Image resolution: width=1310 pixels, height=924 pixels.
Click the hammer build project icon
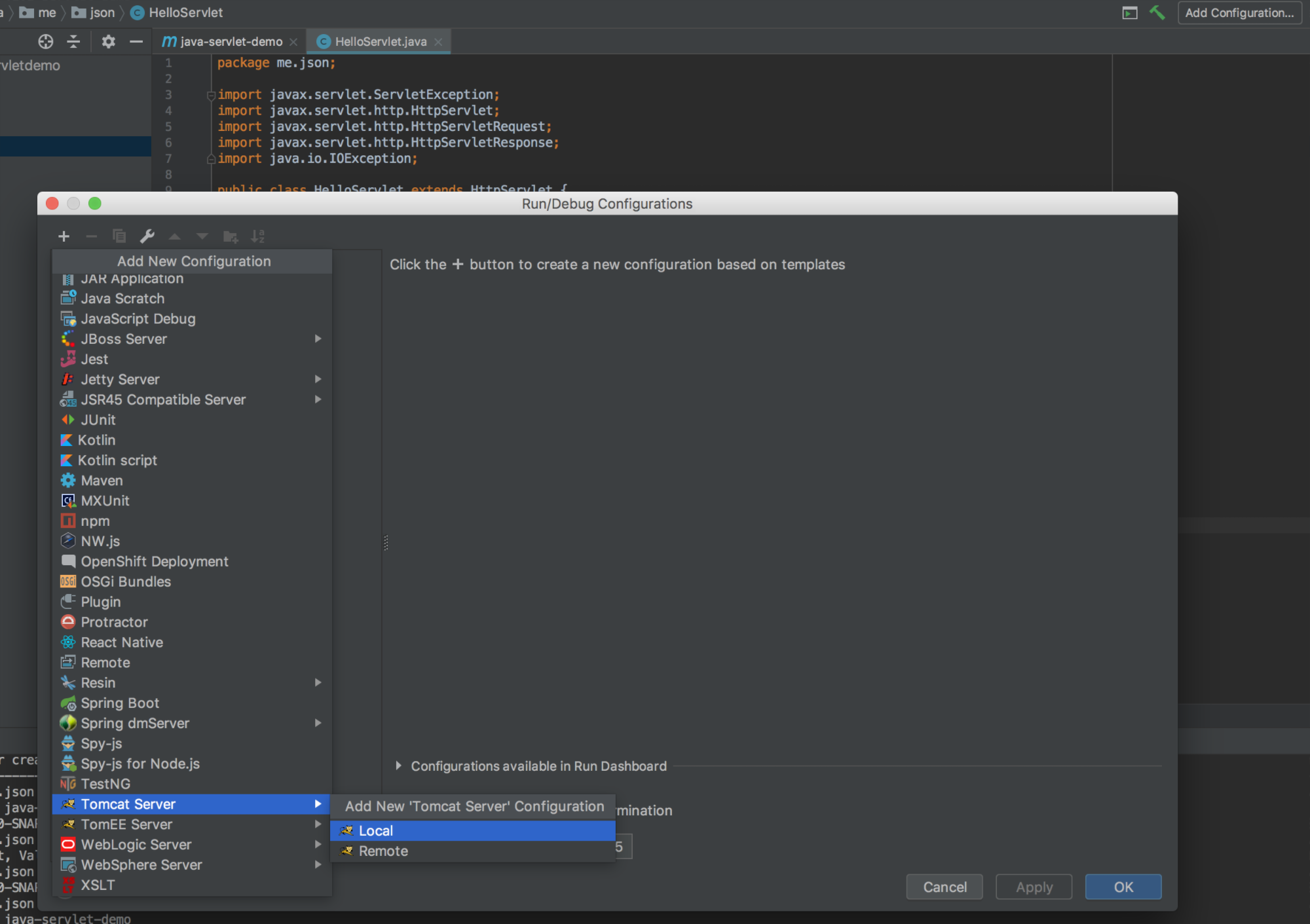click(x=1157, y=12)
